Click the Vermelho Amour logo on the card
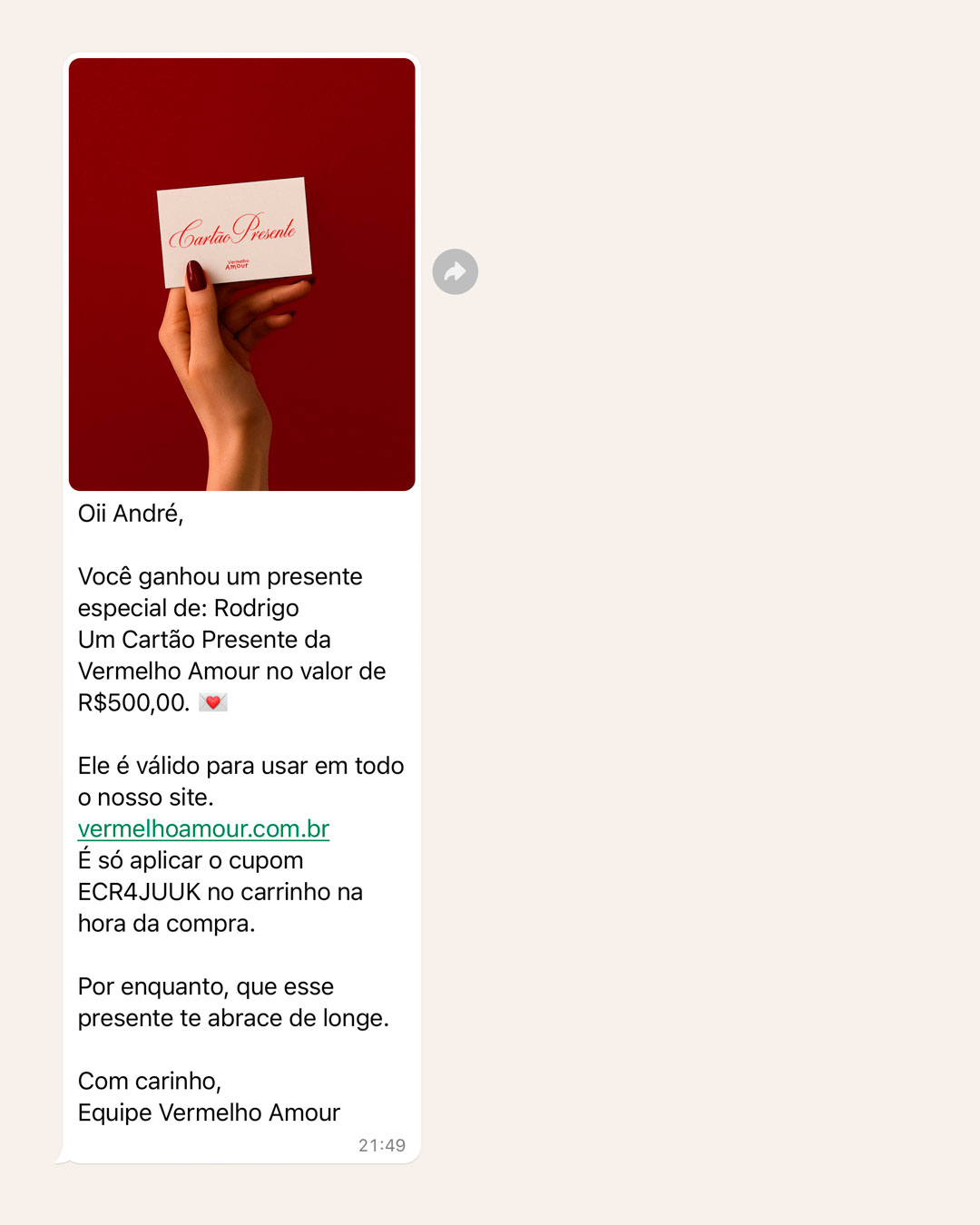 pos(237,264)
